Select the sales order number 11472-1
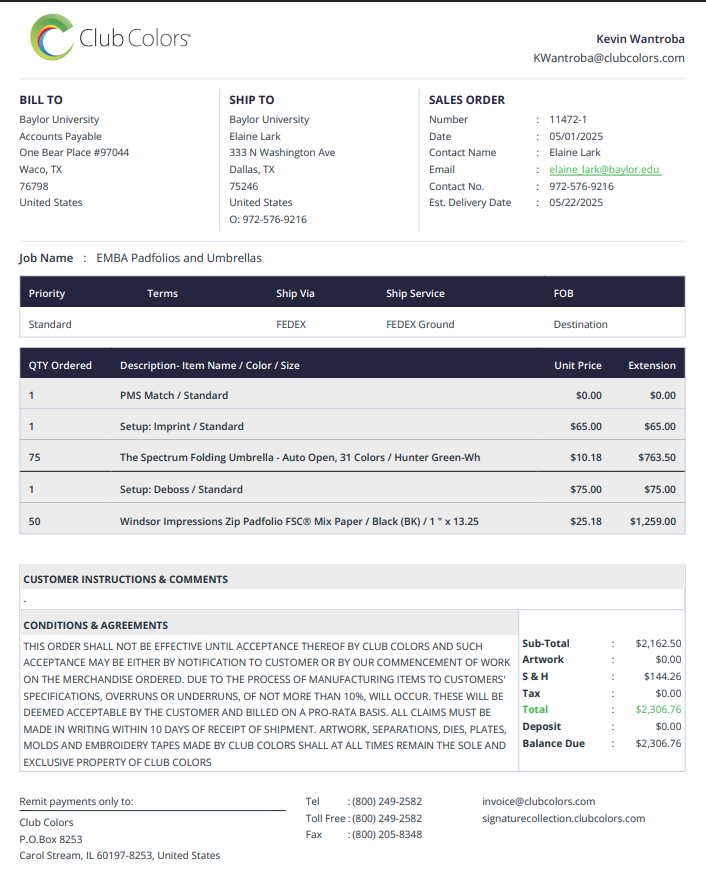Screen dimensions: 706x887 pos(567,119)
